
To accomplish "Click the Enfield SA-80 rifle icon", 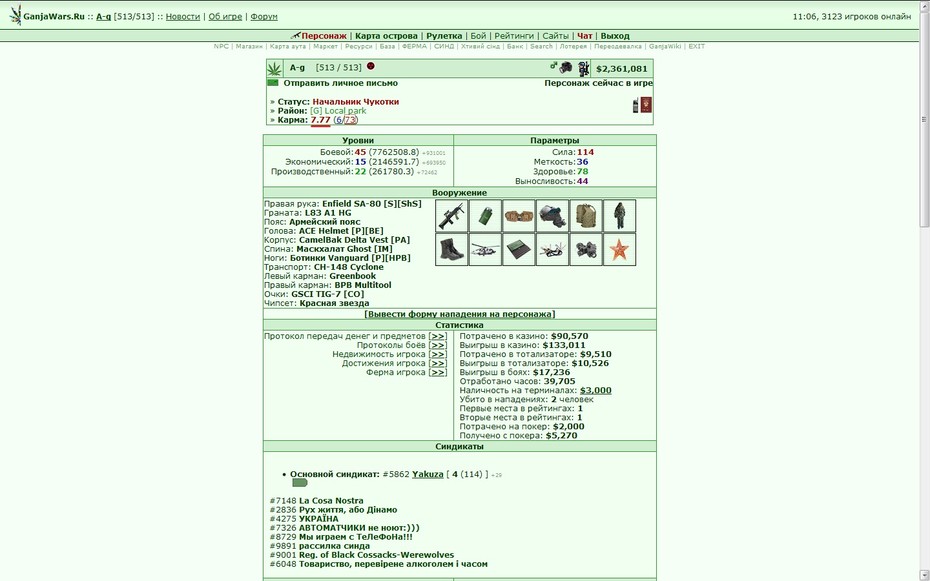I will click(451, 216).
